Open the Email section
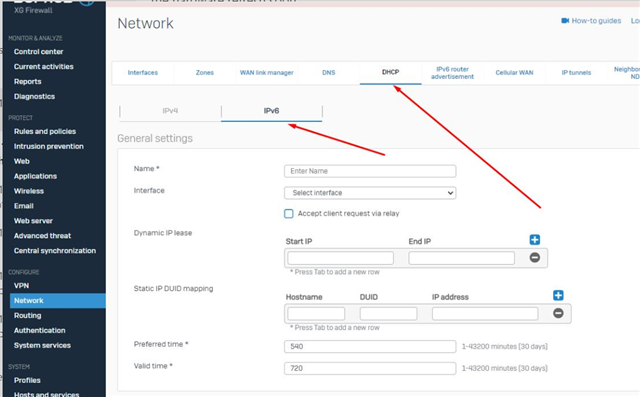 coord(24,206)
